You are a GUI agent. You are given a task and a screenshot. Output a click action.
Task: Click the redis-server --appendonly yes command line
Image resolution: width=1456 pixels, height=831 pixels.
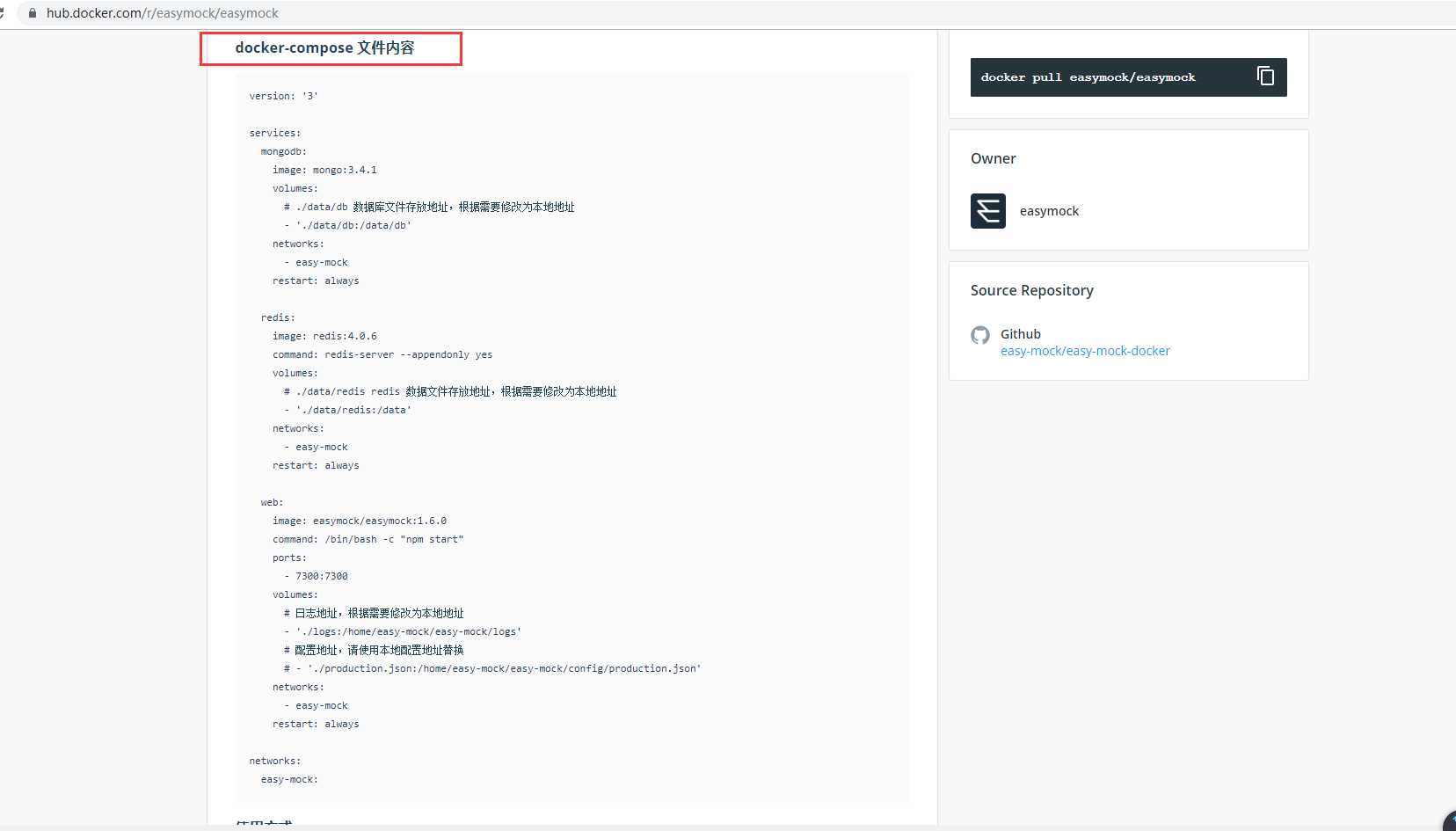382,354
